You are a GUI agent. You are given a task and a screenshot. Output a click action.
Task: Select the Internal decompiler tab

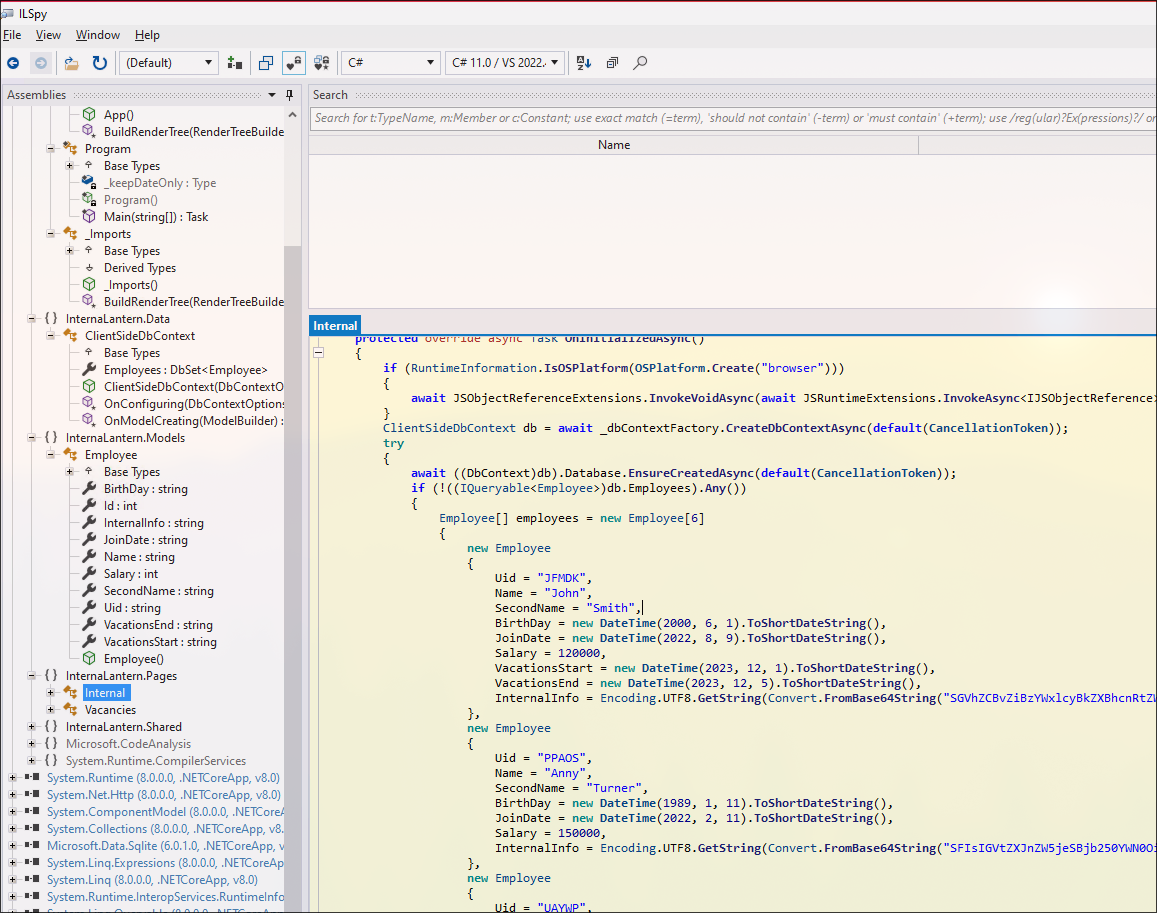[334, 326]
